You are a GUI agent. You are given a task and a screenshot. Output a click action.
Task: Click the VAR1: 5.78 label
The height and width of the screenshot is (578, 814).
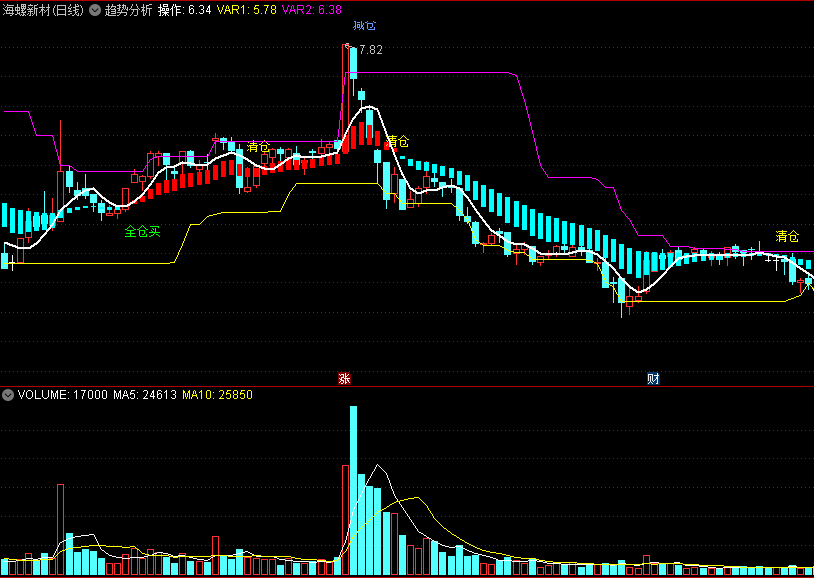pyautogui.click(x=247, y=10)
